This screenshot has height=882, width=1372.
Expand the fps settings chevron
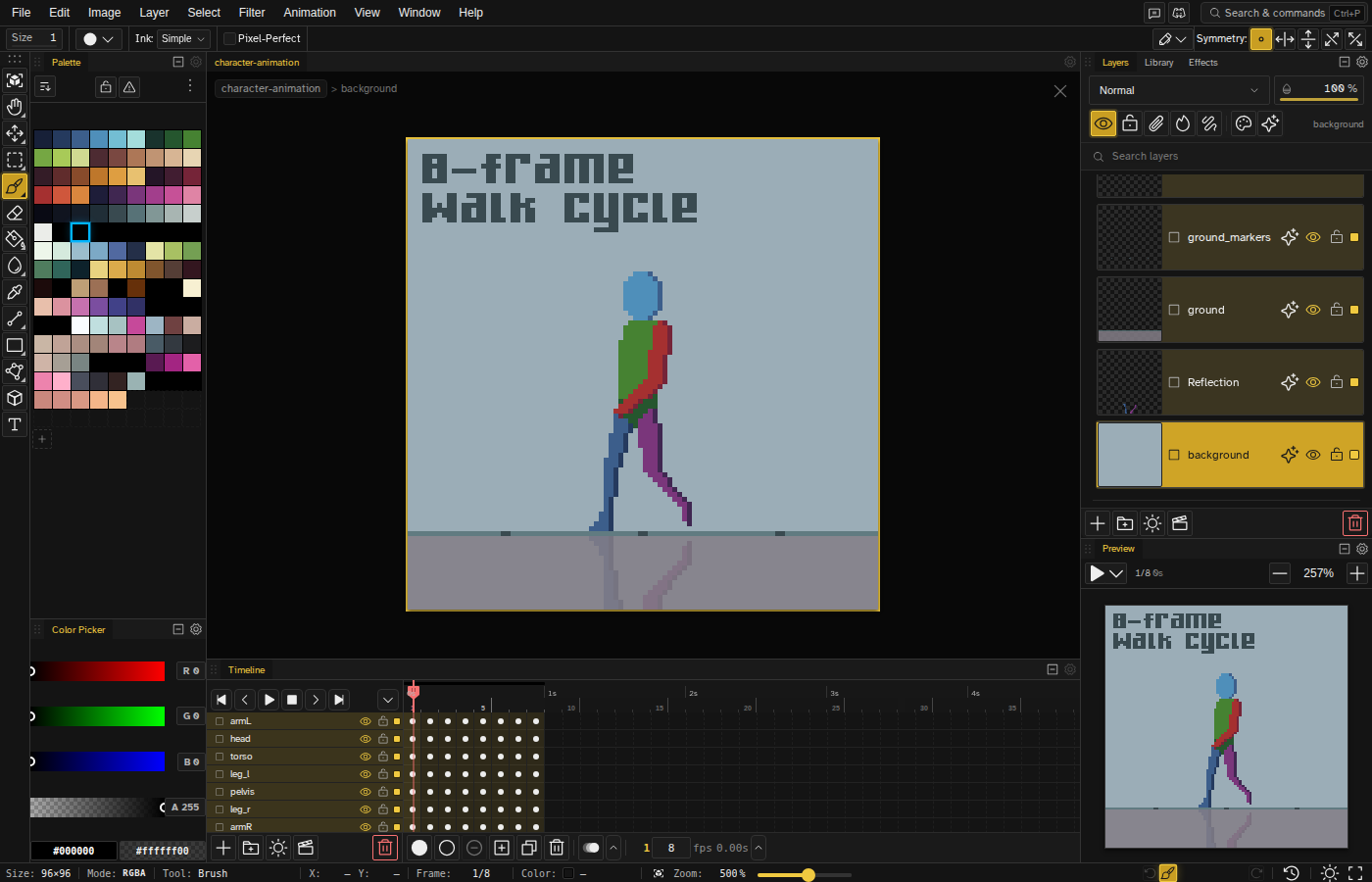coord(759,848)
